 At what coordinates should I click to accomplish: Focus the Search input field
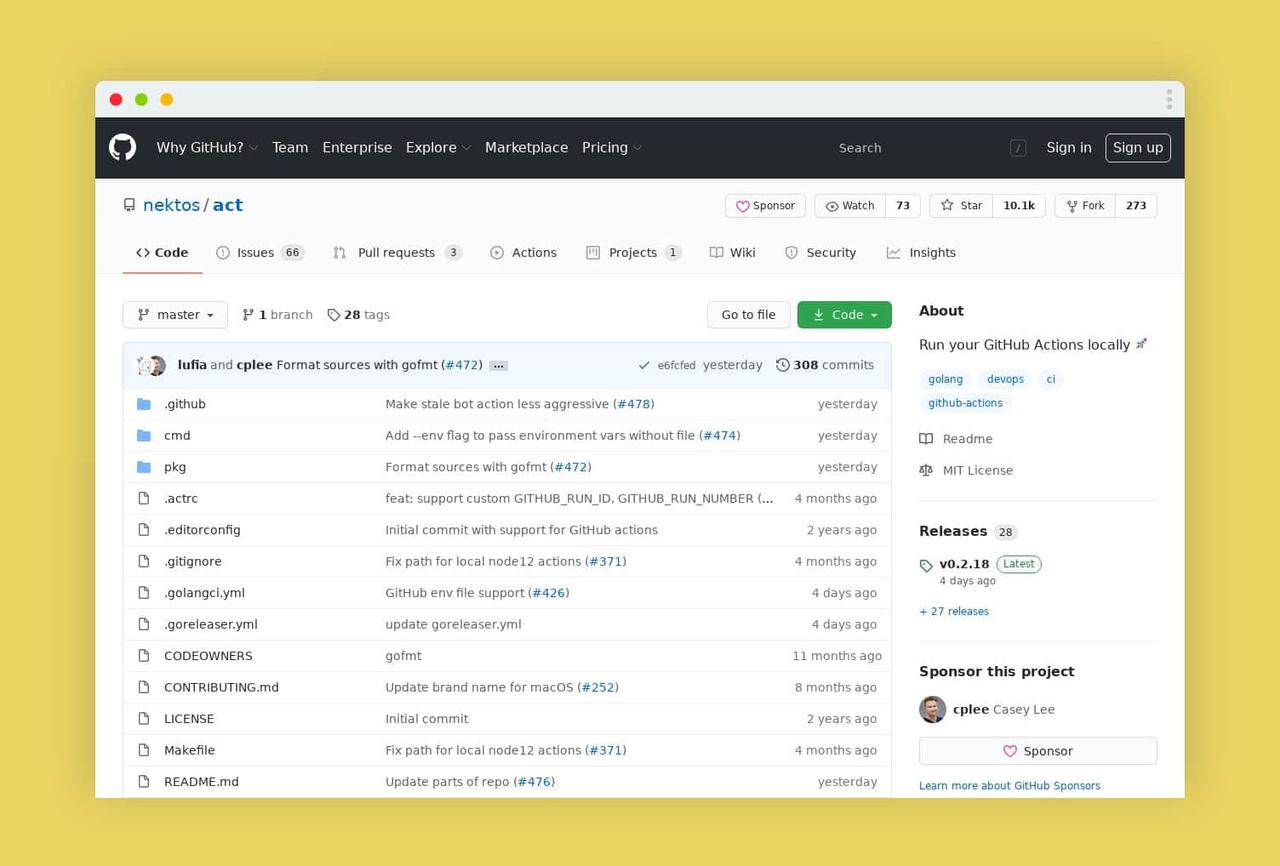pyautogui.click(x=920, y=148)
